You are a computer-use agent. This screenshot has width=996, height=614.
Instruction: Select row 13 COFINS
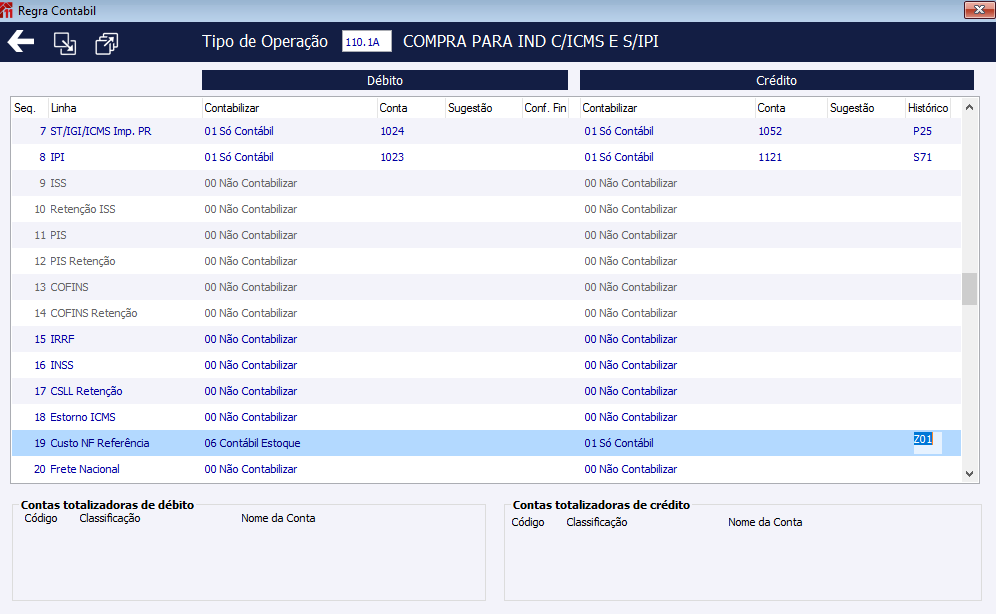coord(486,287)
